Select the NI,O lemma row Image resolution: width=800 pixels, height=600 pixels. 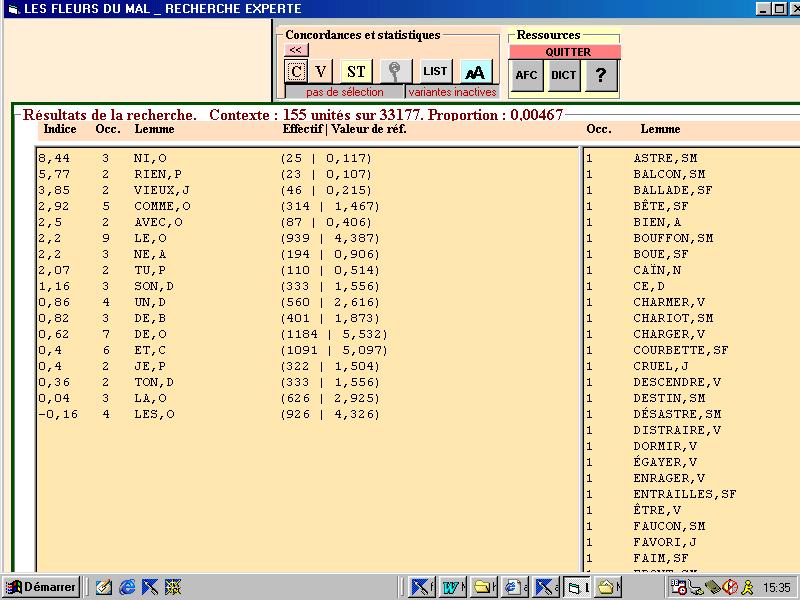click(x=308, y=158)
